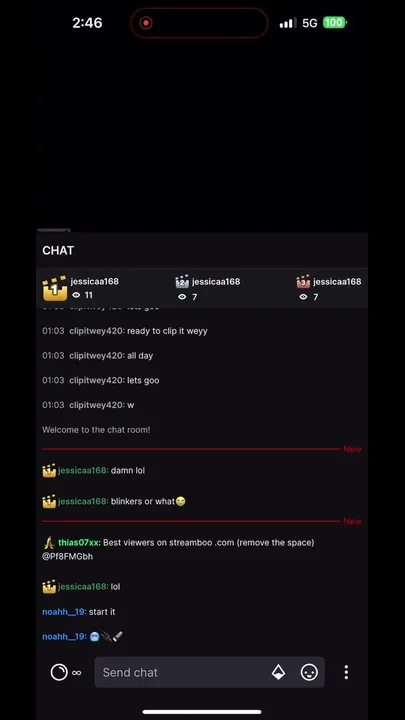Tap the circular timer icon beside infinity

(x=59, y=672)
